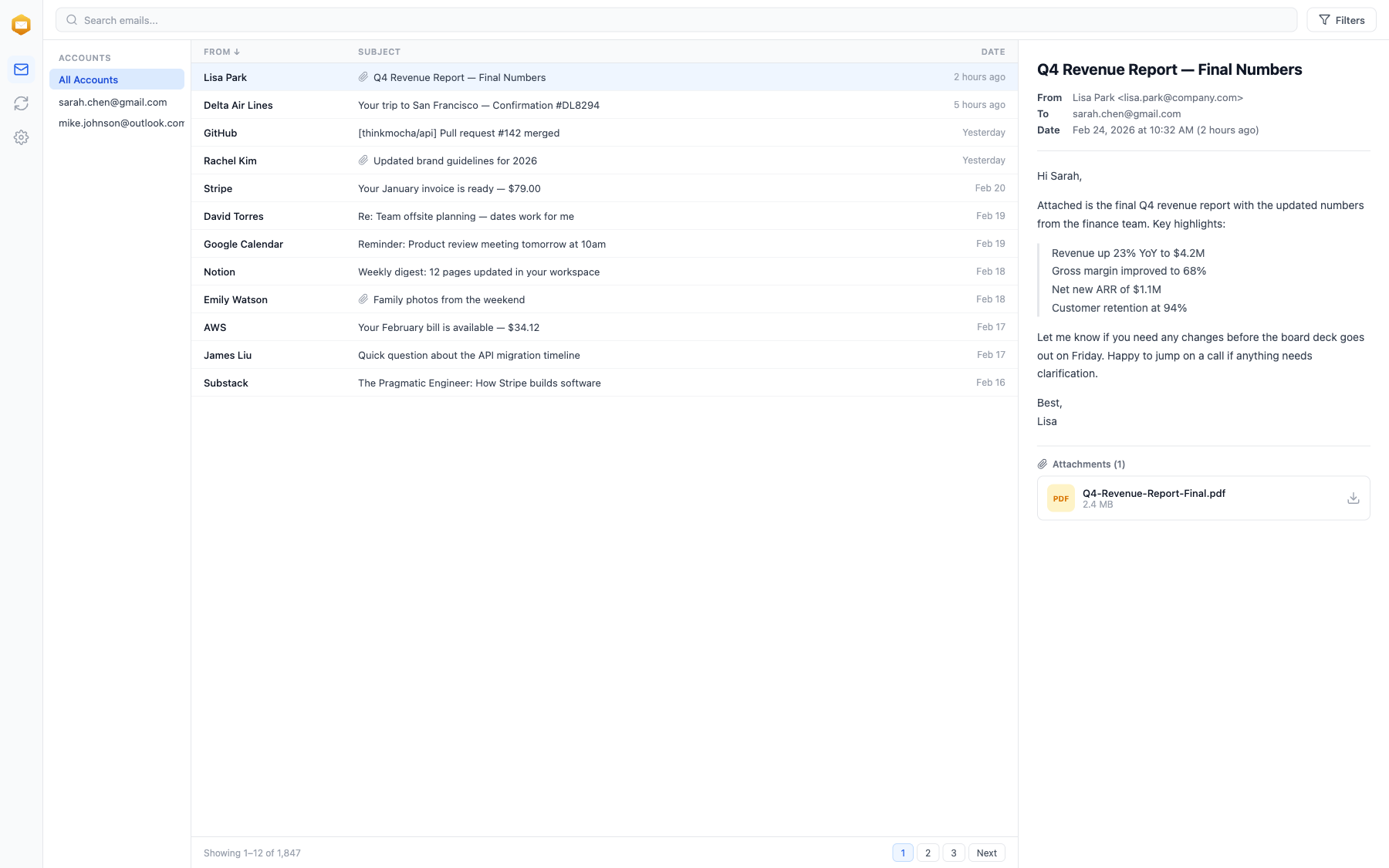The image size is (1389, 868).
Task: Click the PDF icon for Q4-Revenue-Report-Final.pdf
Action: click(1060, 498)
